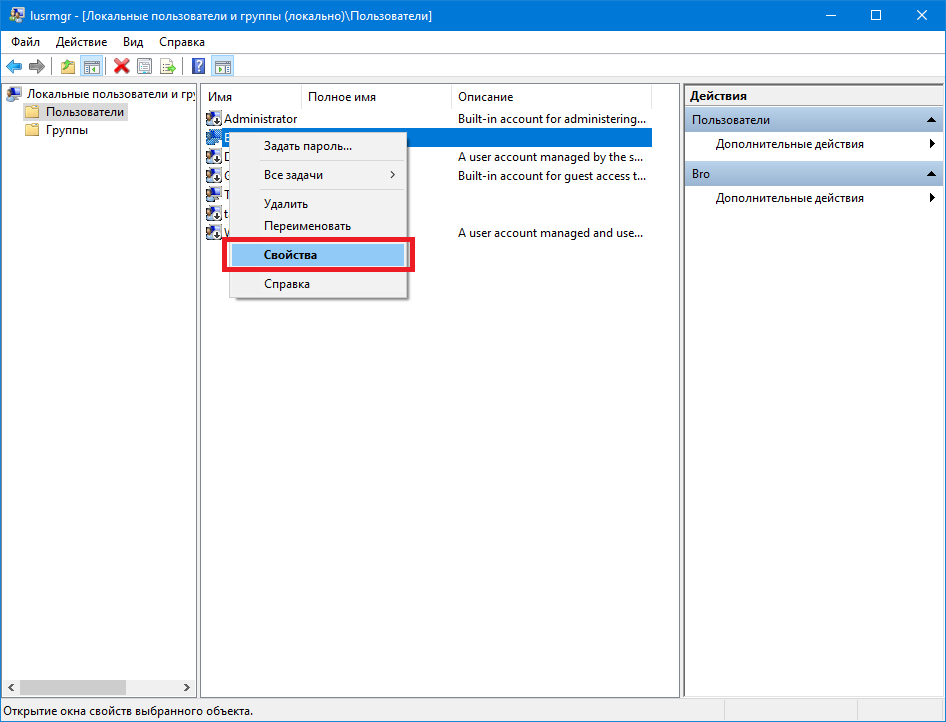The width and height of the screenshot is (946, 722).
Task: Open Help with blue question mark icon
Action: coord(198,66)
